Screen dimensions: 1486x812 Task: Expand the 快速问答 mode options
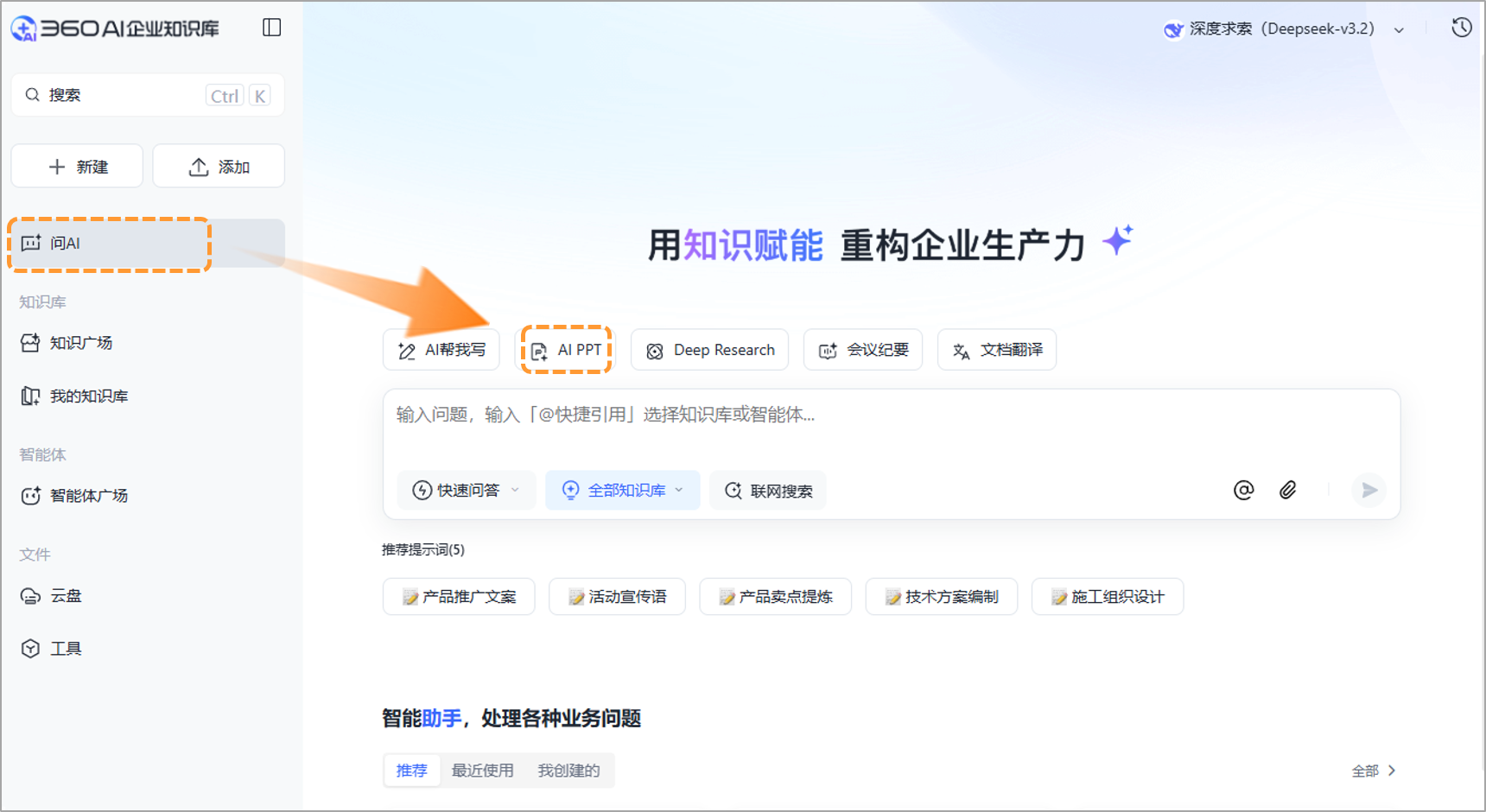[516, 490]
